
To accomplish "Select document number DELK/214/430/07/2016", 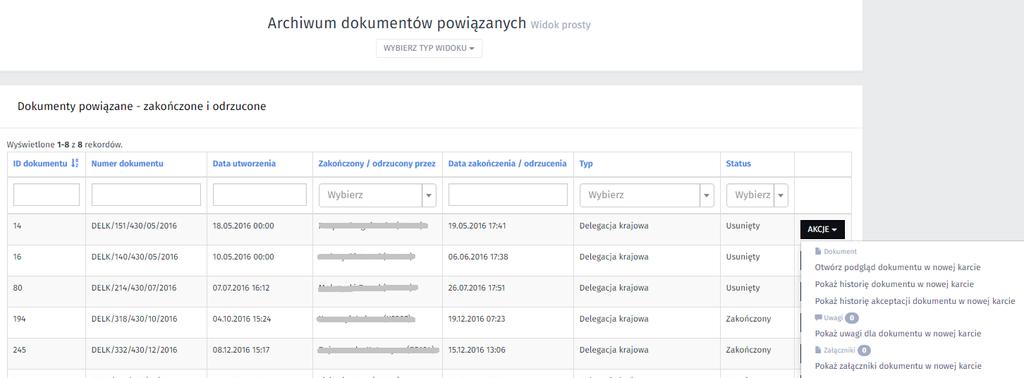I will click(x=134, y=288).
